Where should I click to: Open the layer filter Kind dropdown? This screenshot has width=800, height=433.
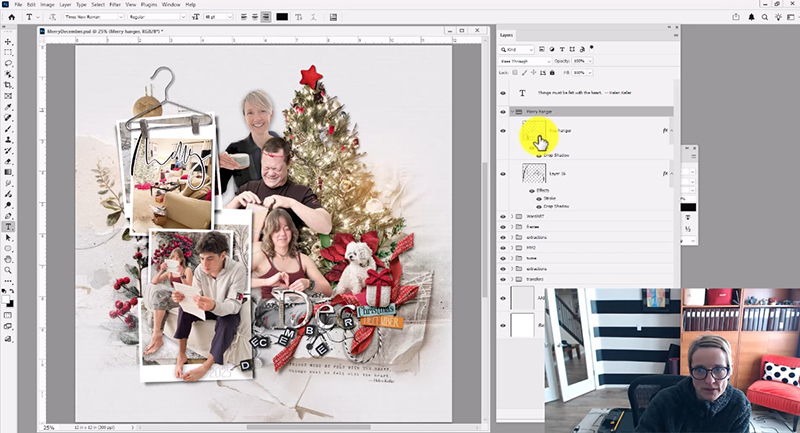pyautogui.click(x=517, y=49)
